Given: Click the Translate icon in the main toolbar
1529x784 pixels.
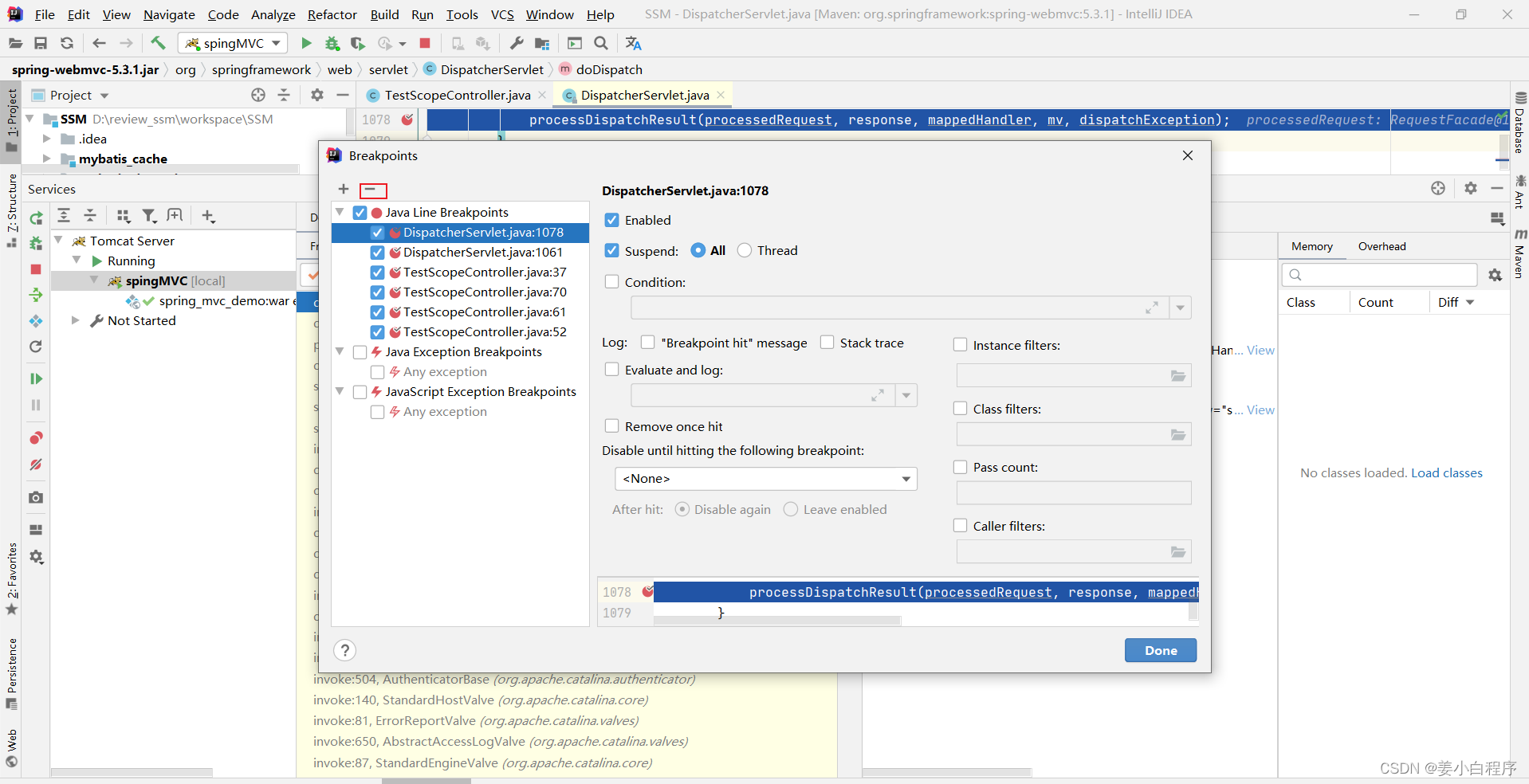Looking at the screenshot, I should coord(633,43).
